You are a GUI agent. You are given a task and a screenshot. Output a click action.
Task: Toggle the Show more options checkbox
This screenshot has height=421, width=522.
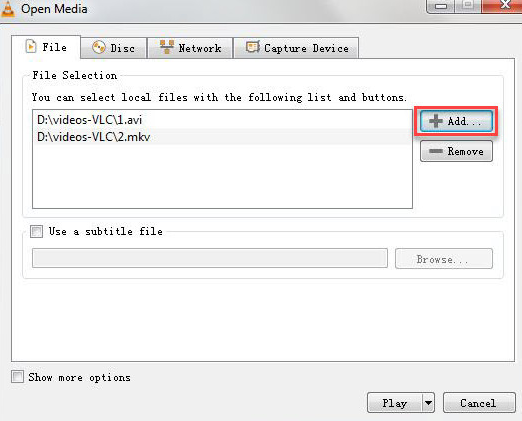(17, 377)
